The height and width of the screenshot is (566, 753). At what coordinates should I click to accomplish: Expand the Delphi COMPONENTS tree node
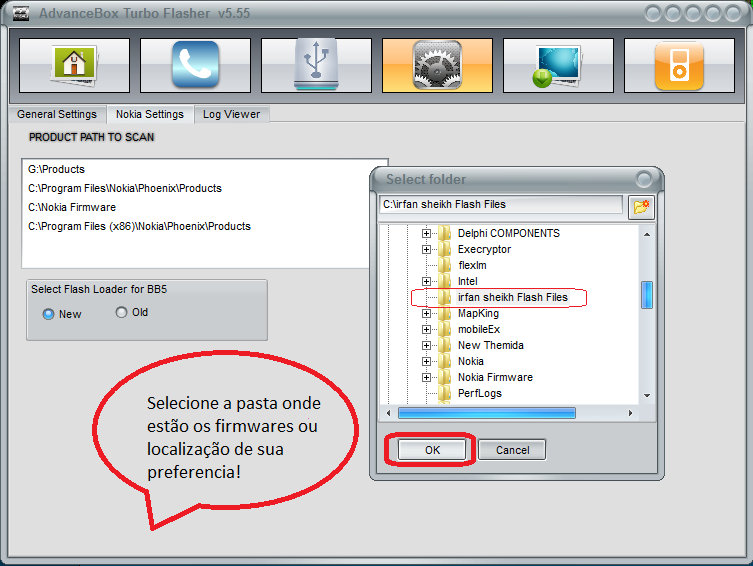[426, 233]
